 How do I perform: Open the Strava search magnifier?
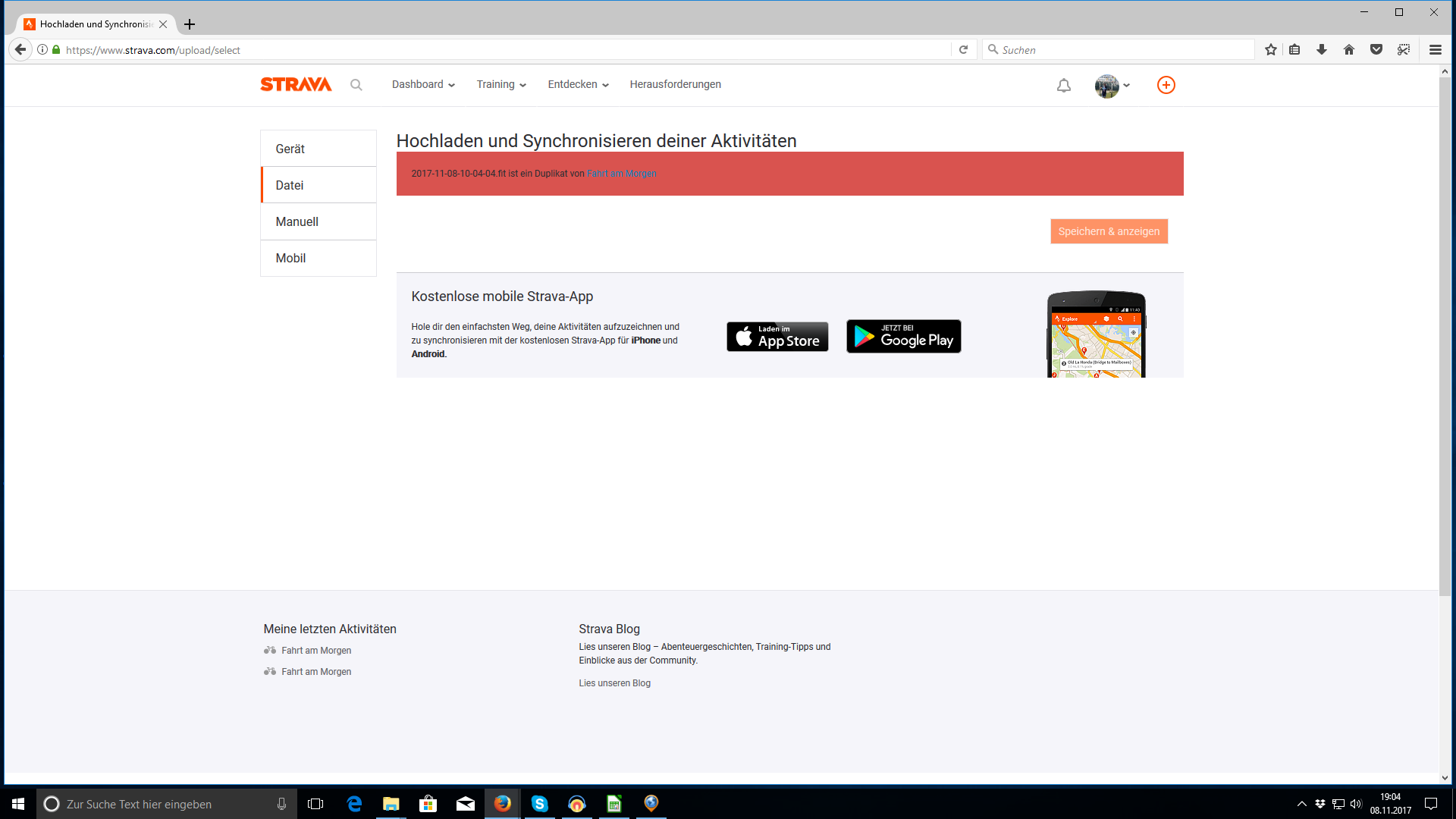coord(356,85)
